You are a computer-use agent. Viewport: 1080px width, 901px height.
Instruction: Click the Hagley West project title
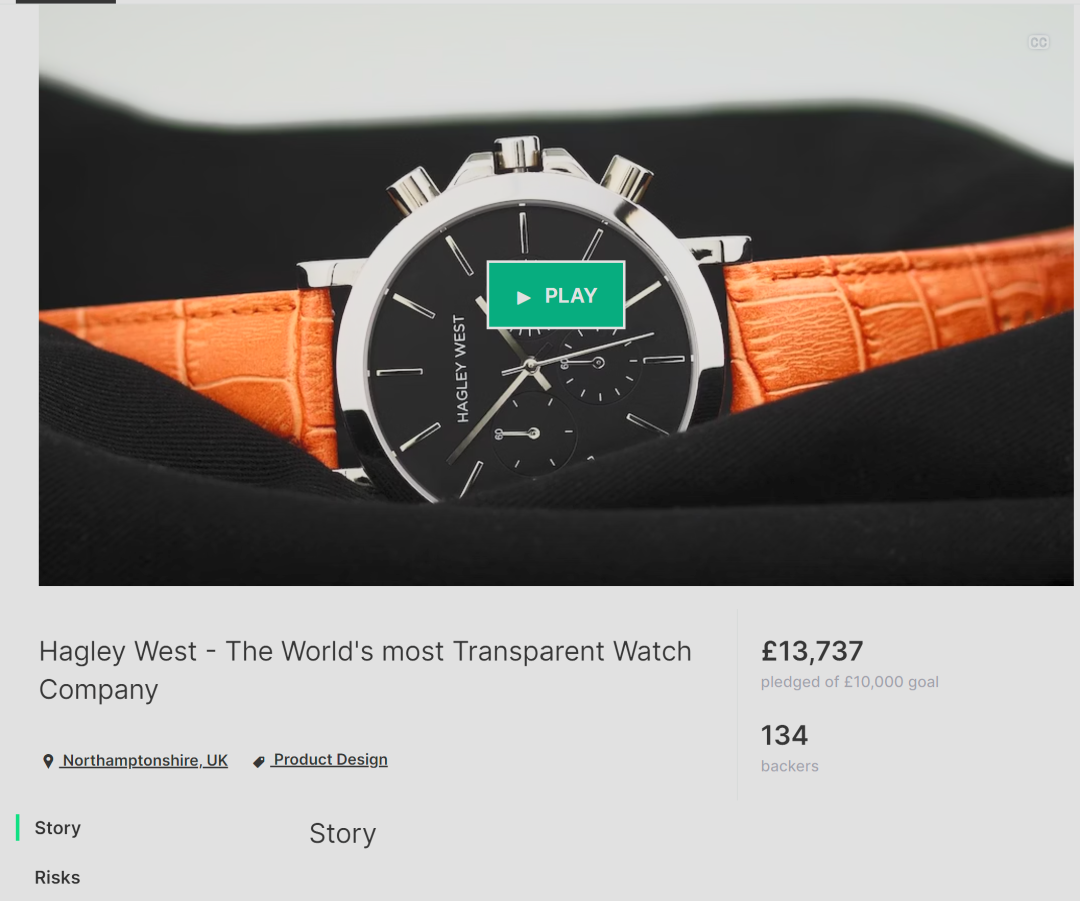[365, 670]
